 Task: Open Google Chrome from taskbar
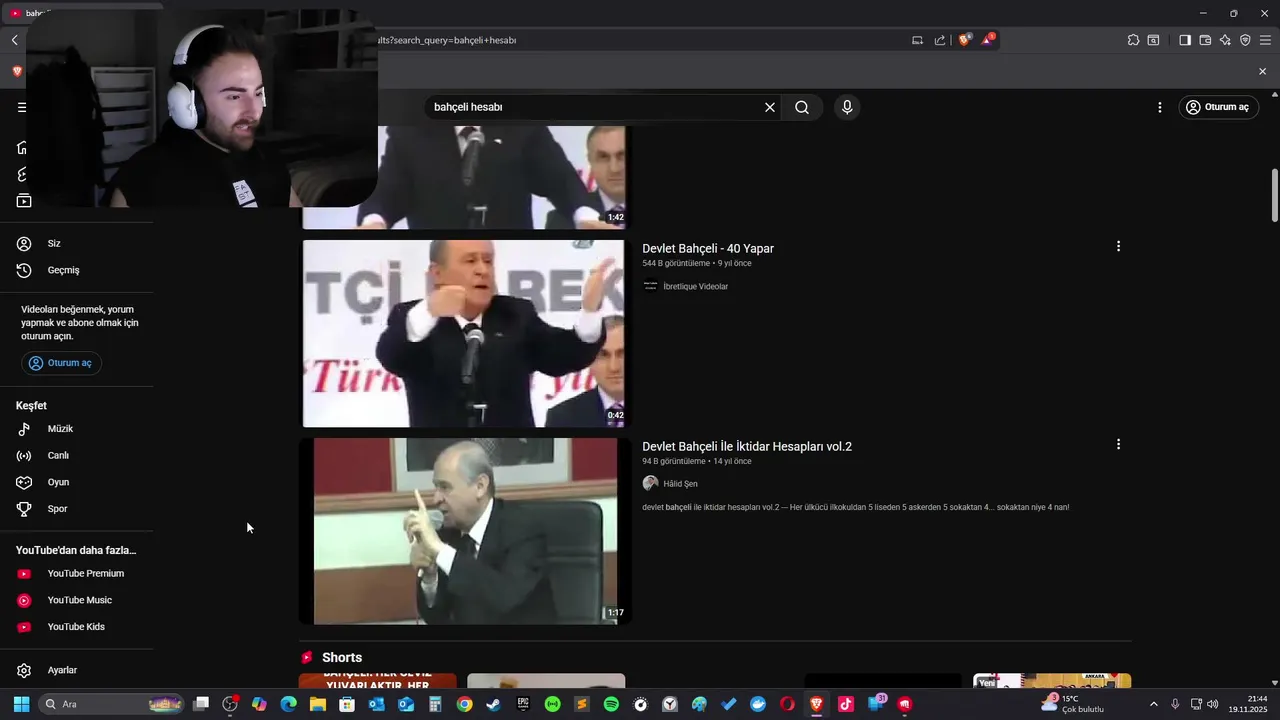(464, 704)
